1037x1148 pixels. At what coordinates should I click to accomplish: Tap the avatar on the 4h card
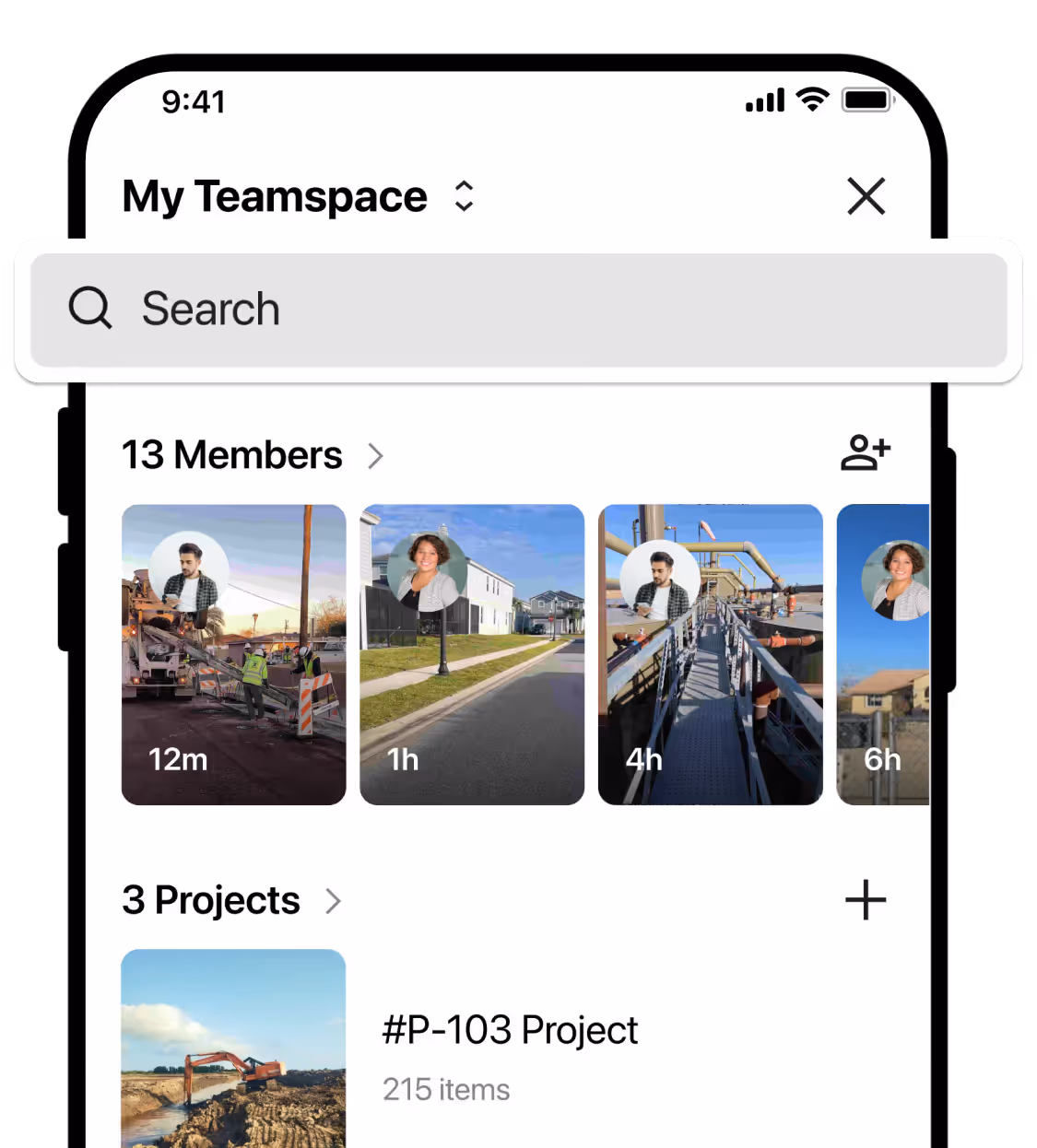point(660,580)
